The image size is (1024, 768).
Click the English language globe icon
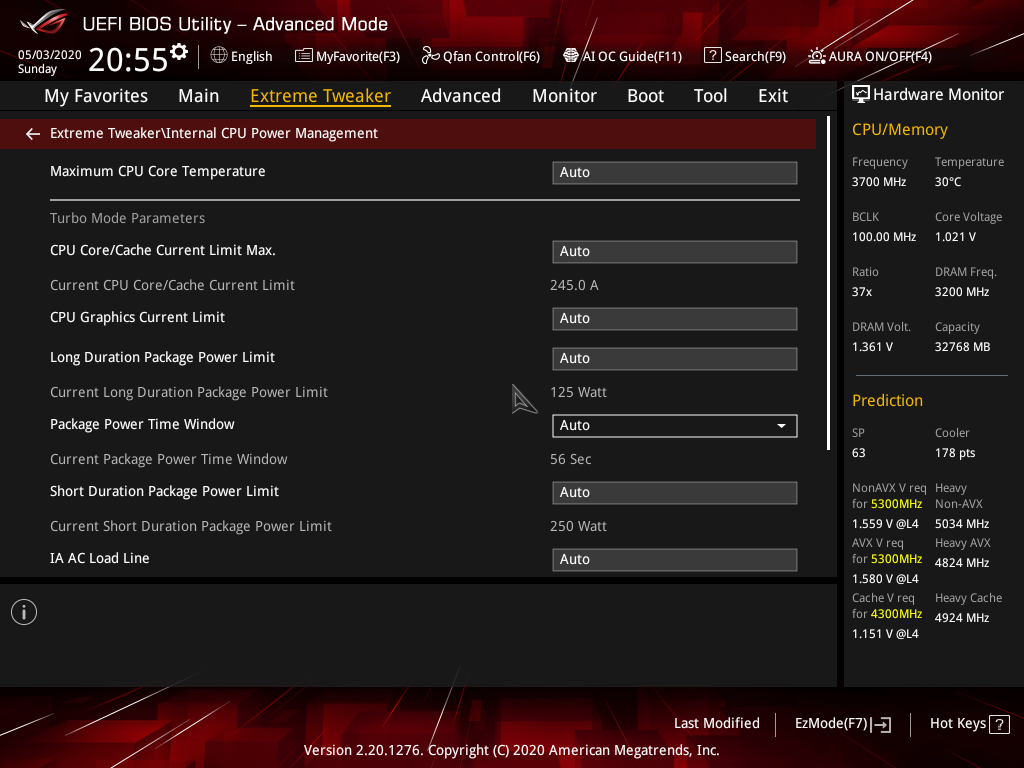coord(219,56)
